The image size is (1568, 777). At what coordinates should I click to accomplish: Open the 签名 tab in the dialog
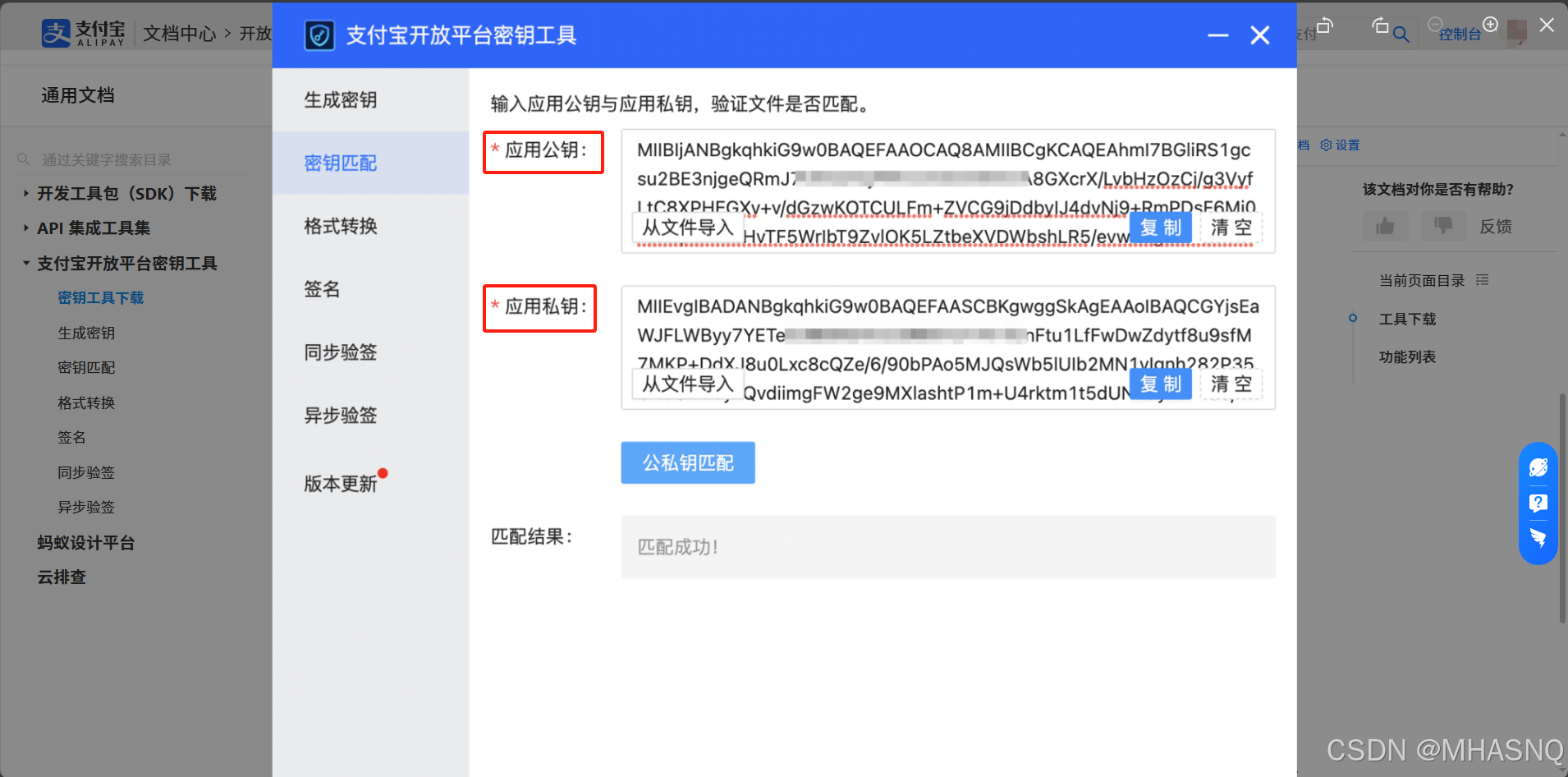[370, 289]
